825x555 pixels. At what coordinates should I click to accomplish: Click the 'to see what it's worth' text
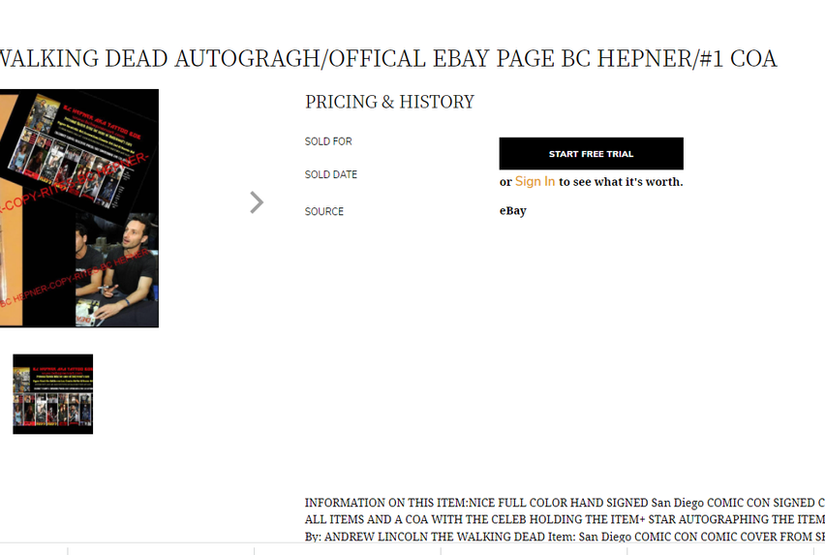click(x=621, y=182)
